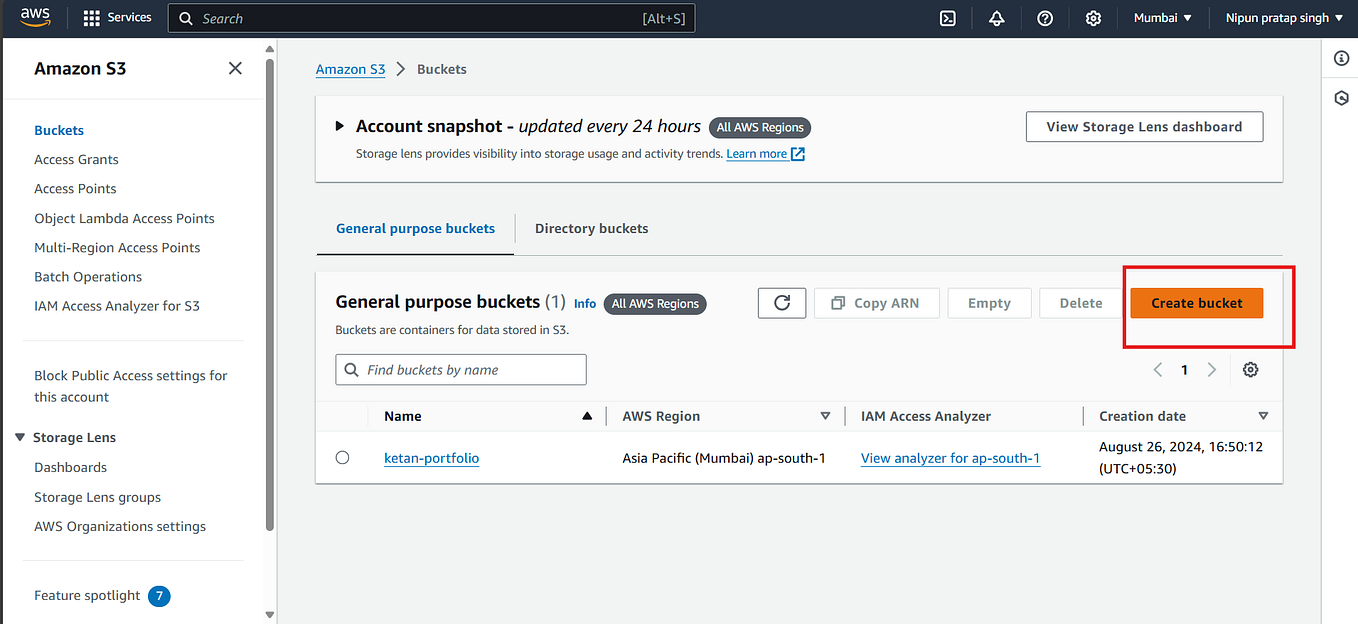Click the Create bucket button
1358x624 pixels.
[1196, 302]
